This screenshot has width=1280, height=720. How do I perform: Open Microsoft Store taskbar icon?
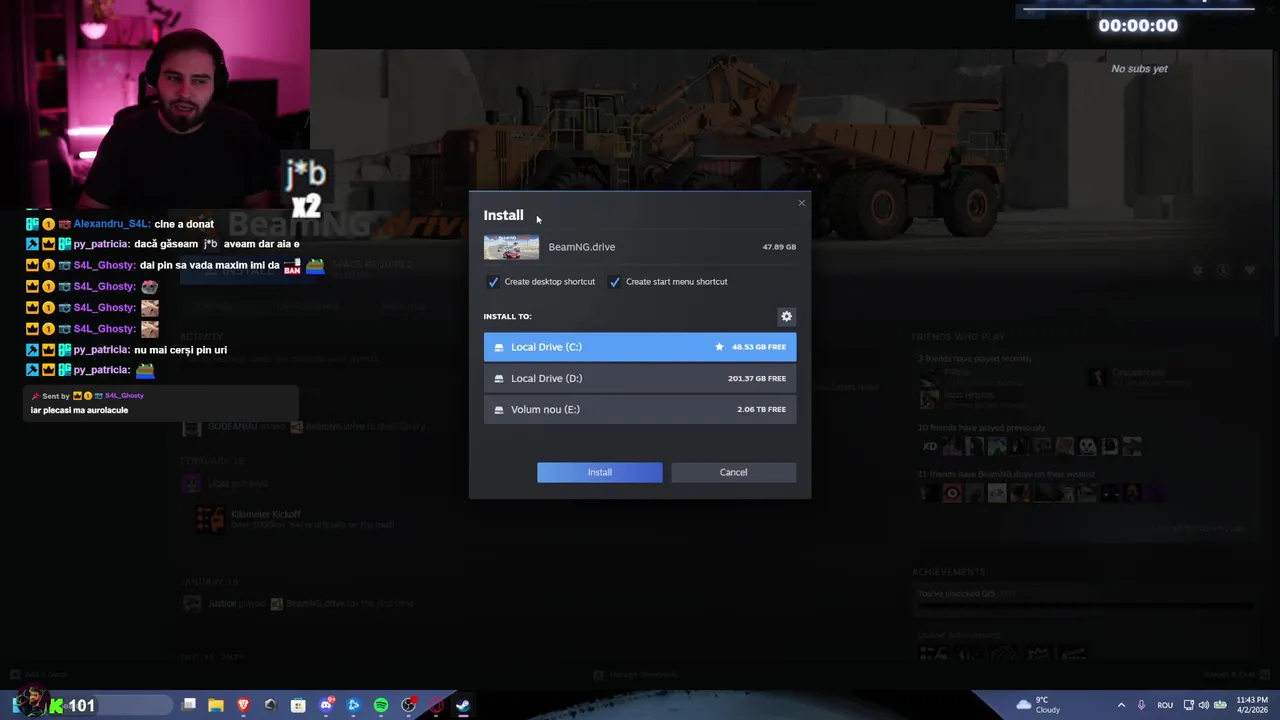298,705
